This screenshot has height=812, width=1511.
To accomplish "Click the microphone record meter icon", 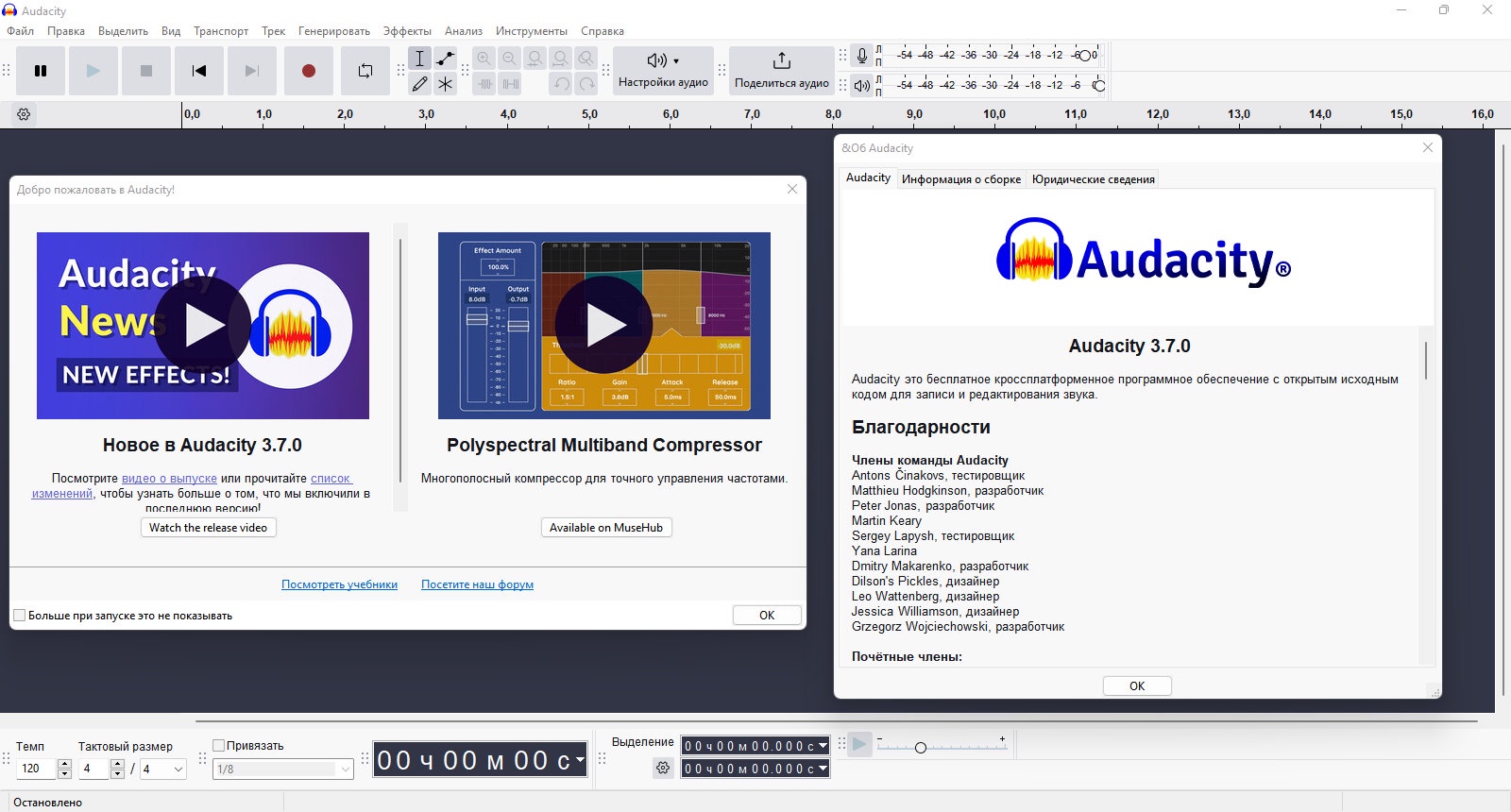I will click(861, 56).
